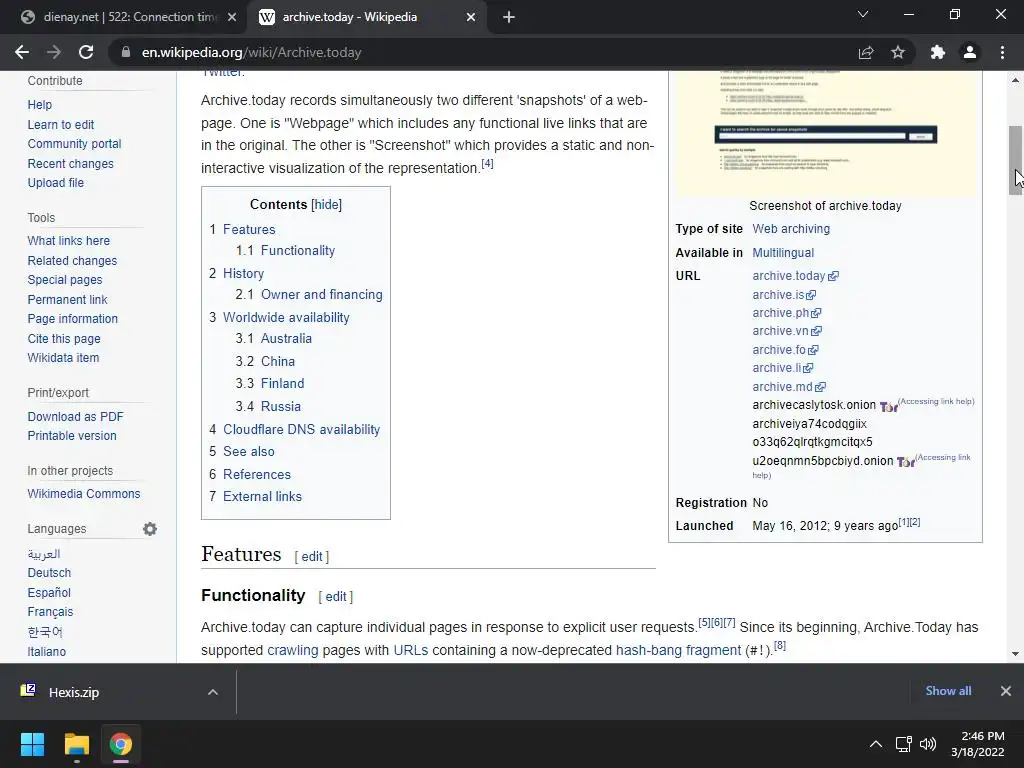The image size is (1024, 768).
Task: Open Recent changes in sidebar
Action: (71, 164)
